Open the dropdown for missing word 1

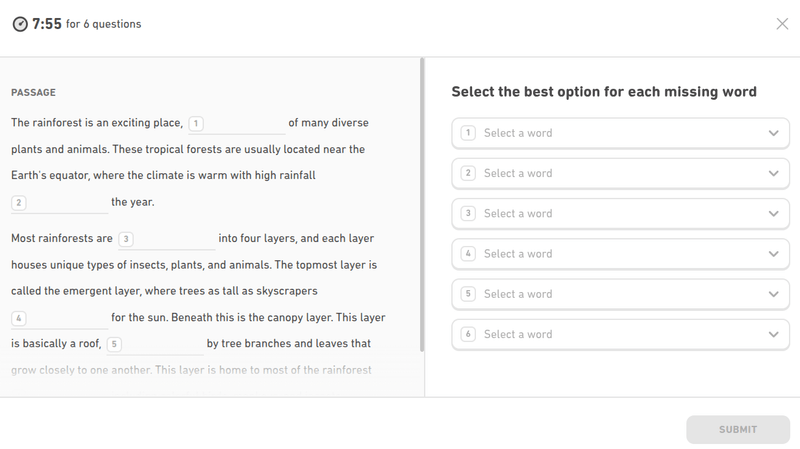pos(620,133)
